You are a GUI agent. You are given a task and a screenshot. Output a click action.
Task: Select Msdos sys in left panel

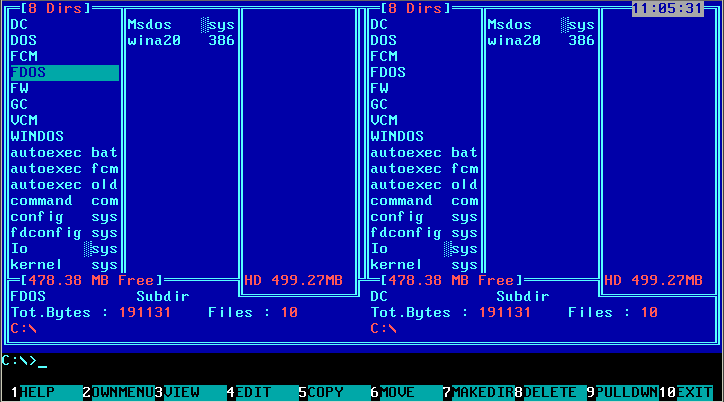pos(181,24)
